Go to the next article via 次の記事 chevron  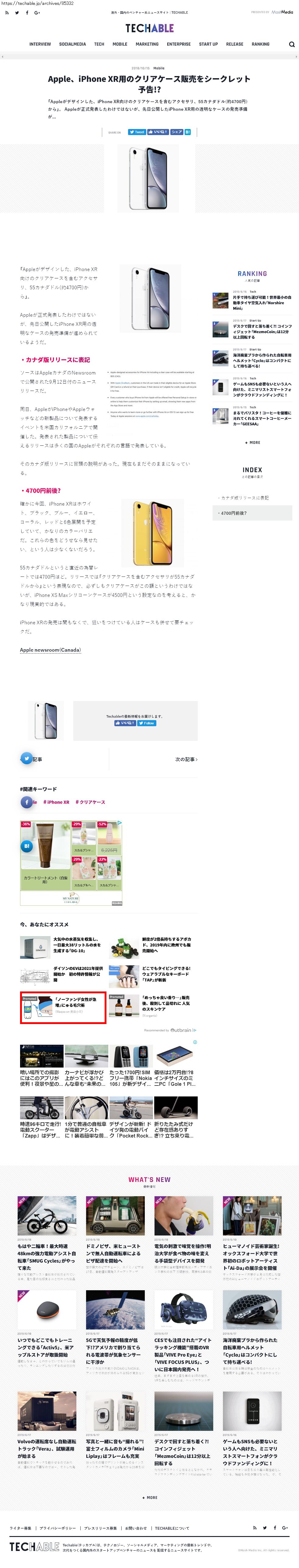click(x=186, y=759)
